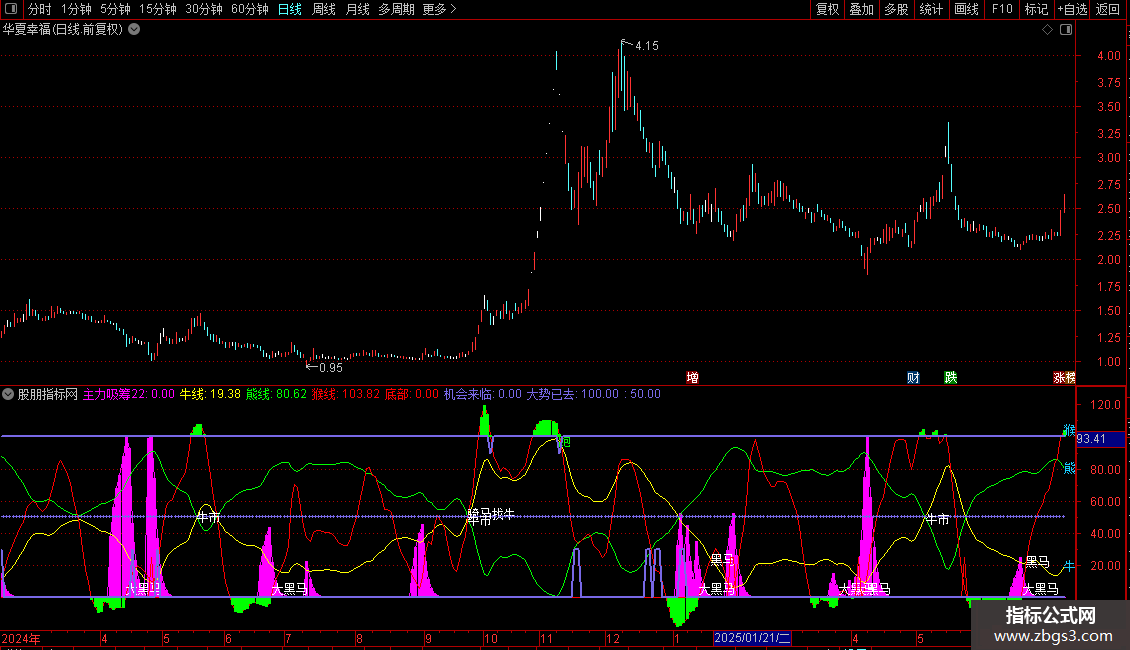Click the 增 event marker
Viewport: 1130px width, 650px height.
pyautogui.click(x=693, y=378)
